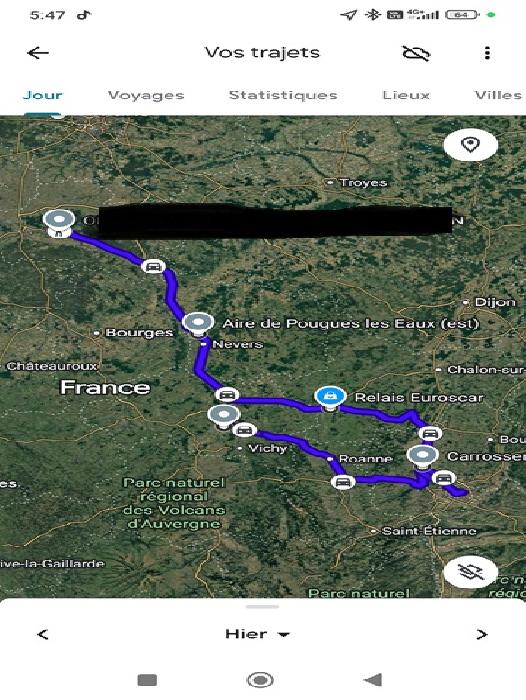Tap the location pin button on map
526x700 pixels.
tap(471, 145)
